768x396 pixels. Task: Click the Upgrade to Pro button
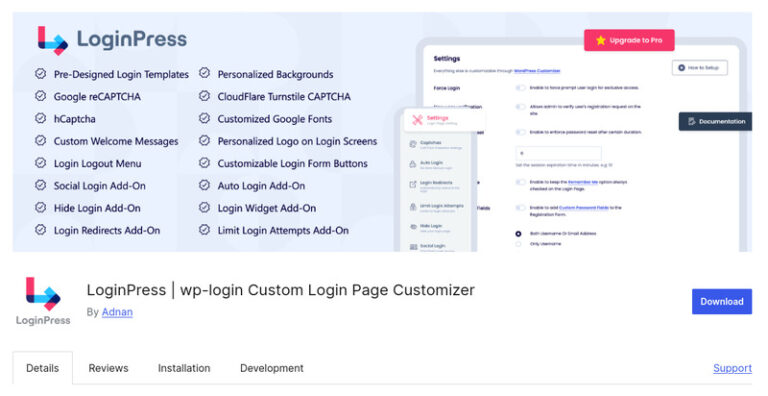(629, 40)
